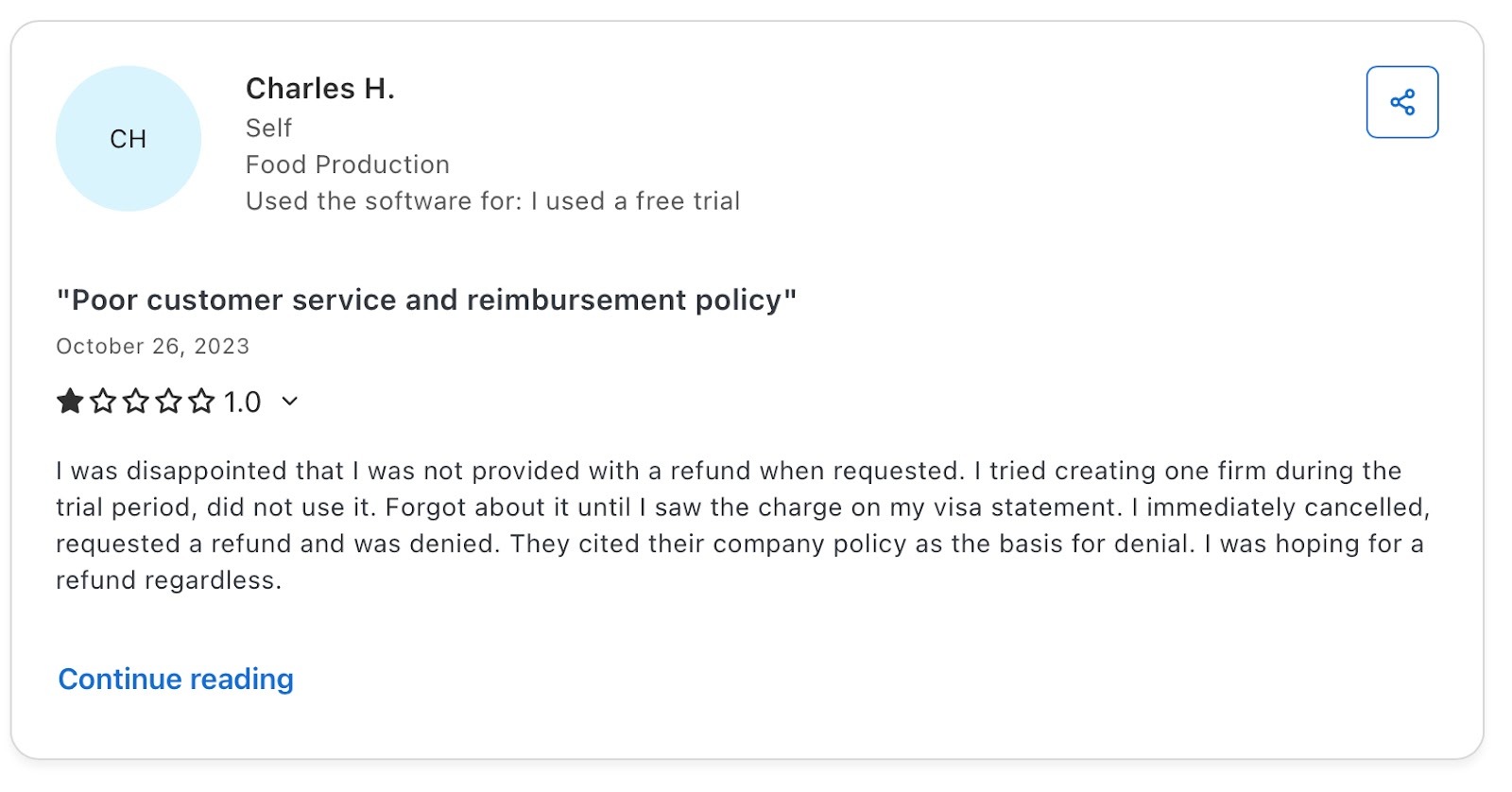Click the fifth empty star icon
The width and height of the screenshot is (1512, 792).
pyautogui.click(x=200, y=401)
